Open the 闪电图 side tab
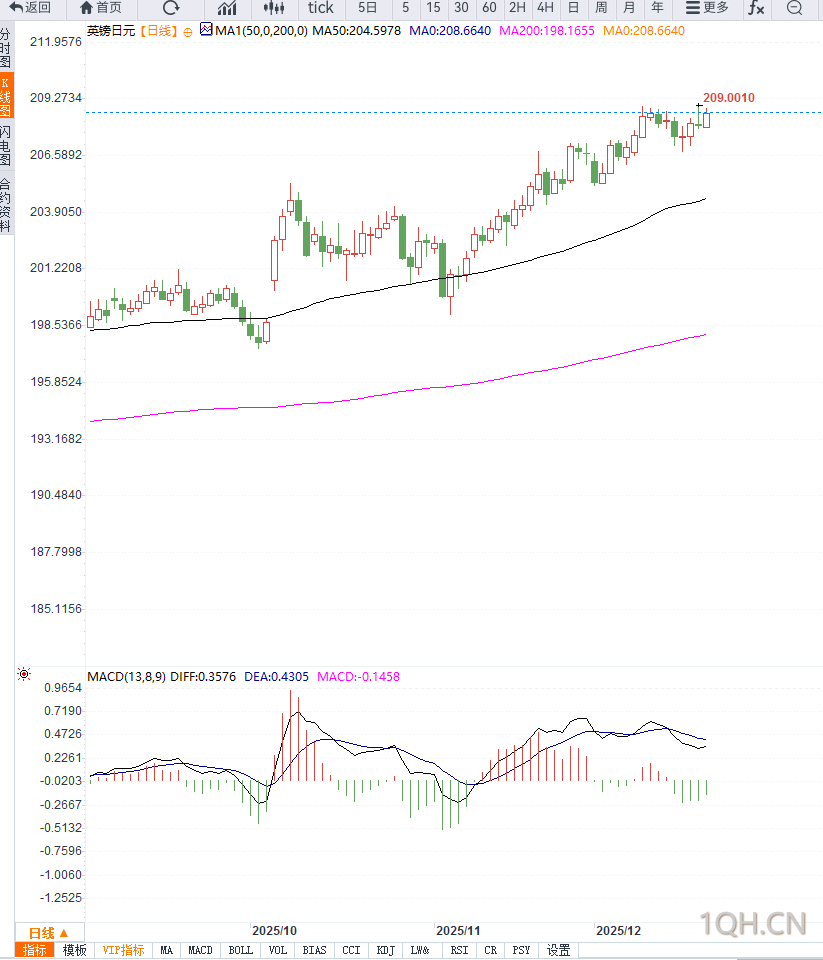Viewport: 823px width, 960px height. [6, 146]
